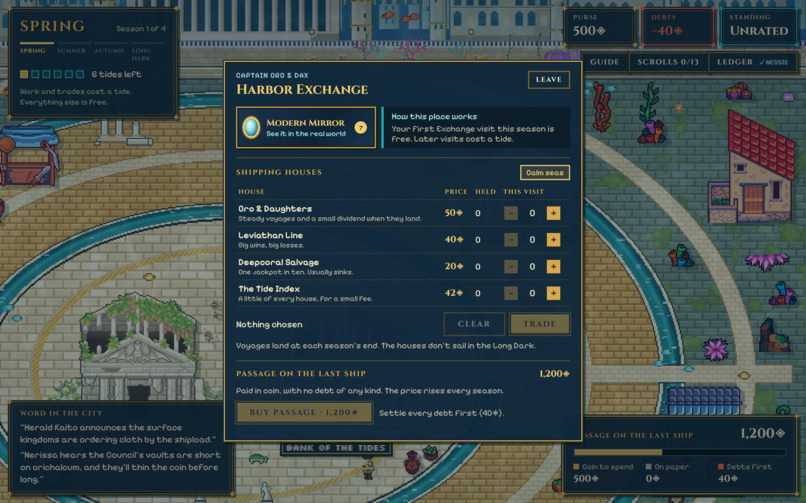Click the "Settle every debt first" note
The width and height of the screenshot is (806, 503).
[x=441, y=413]
